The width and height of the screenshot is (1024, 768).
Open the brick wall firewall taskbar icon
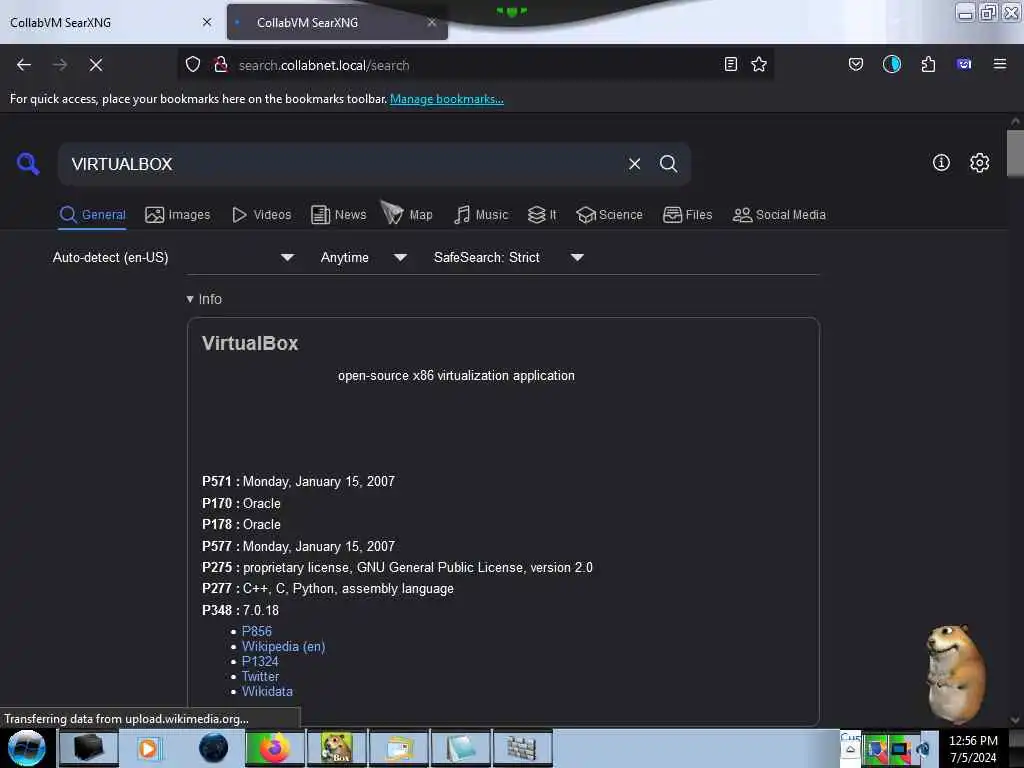(x=522, y=748)
